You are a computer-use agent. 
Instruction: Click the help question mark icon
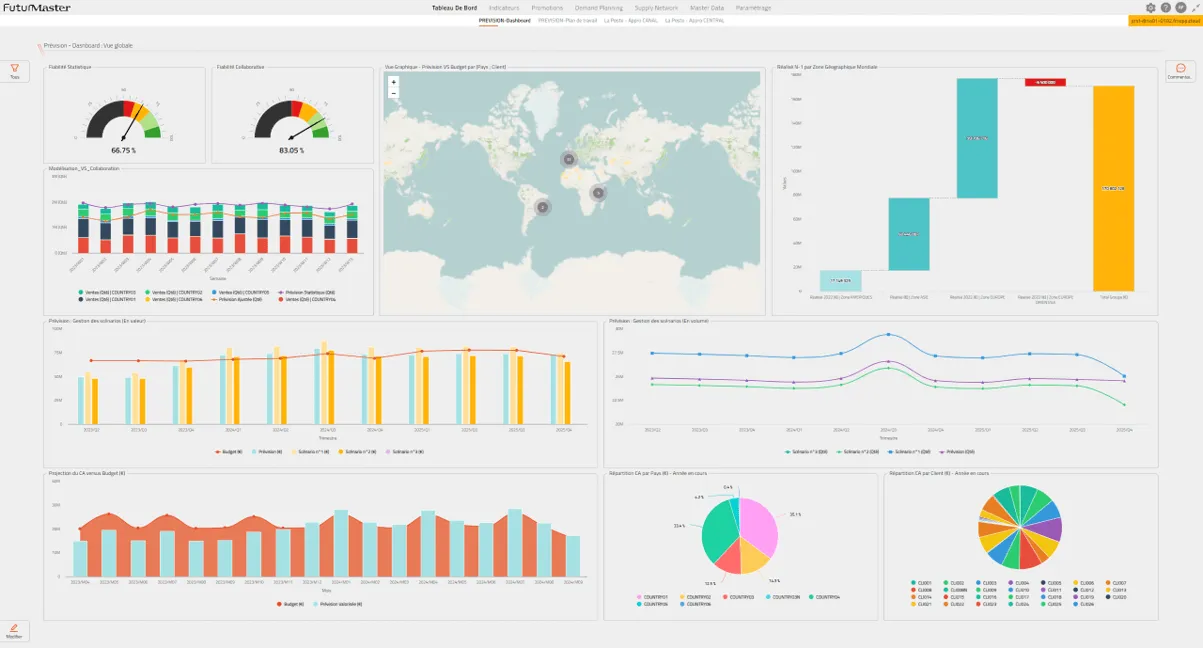[x=1164, y=7]
